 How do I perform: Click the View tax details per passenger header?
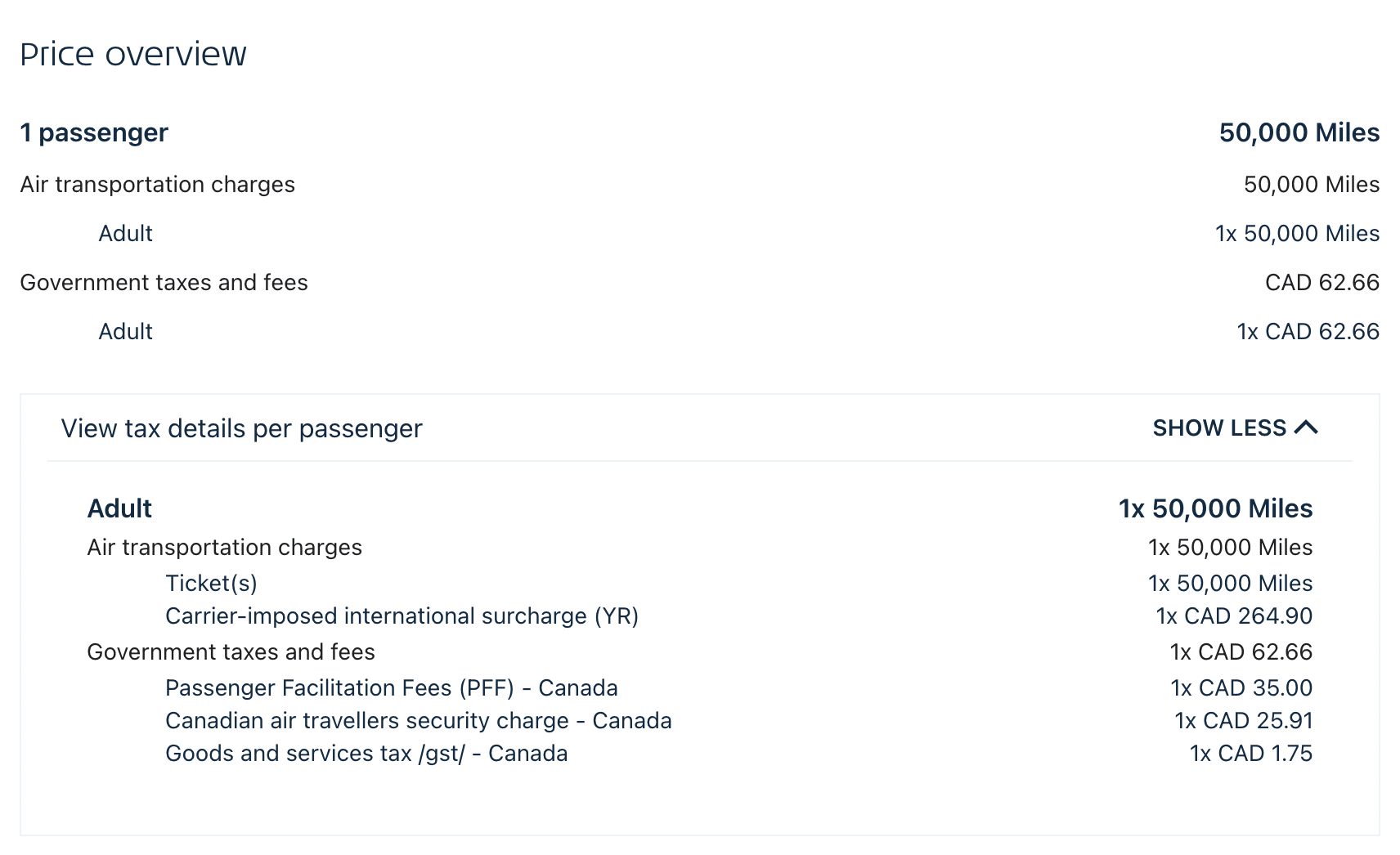pyautogui.click(x=242, y=428)
